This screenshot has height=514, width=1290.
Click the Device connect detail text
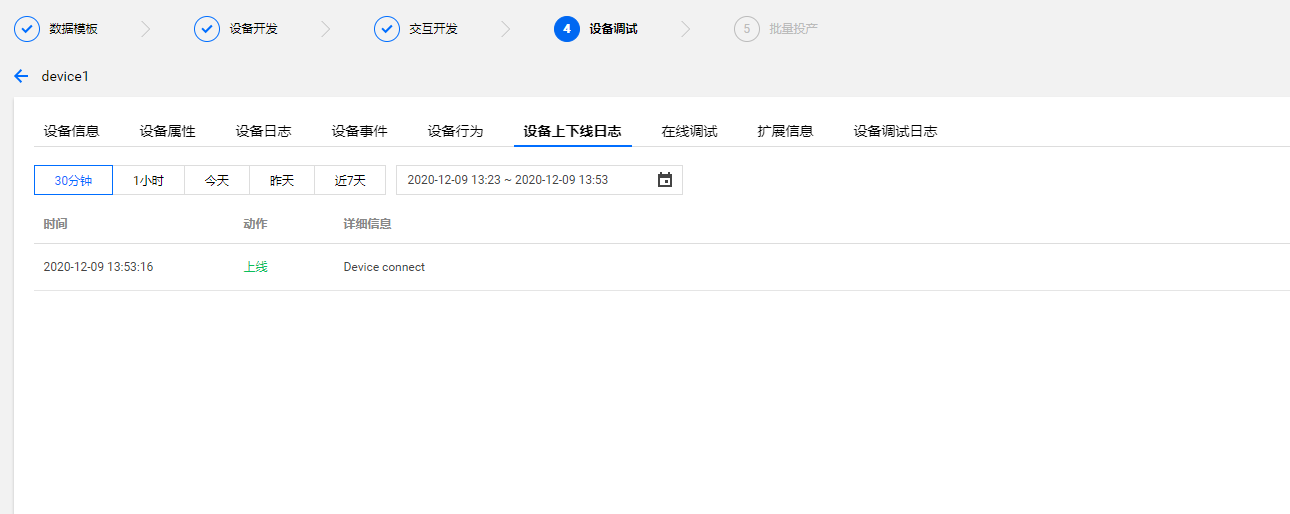(x=384, y=267)
